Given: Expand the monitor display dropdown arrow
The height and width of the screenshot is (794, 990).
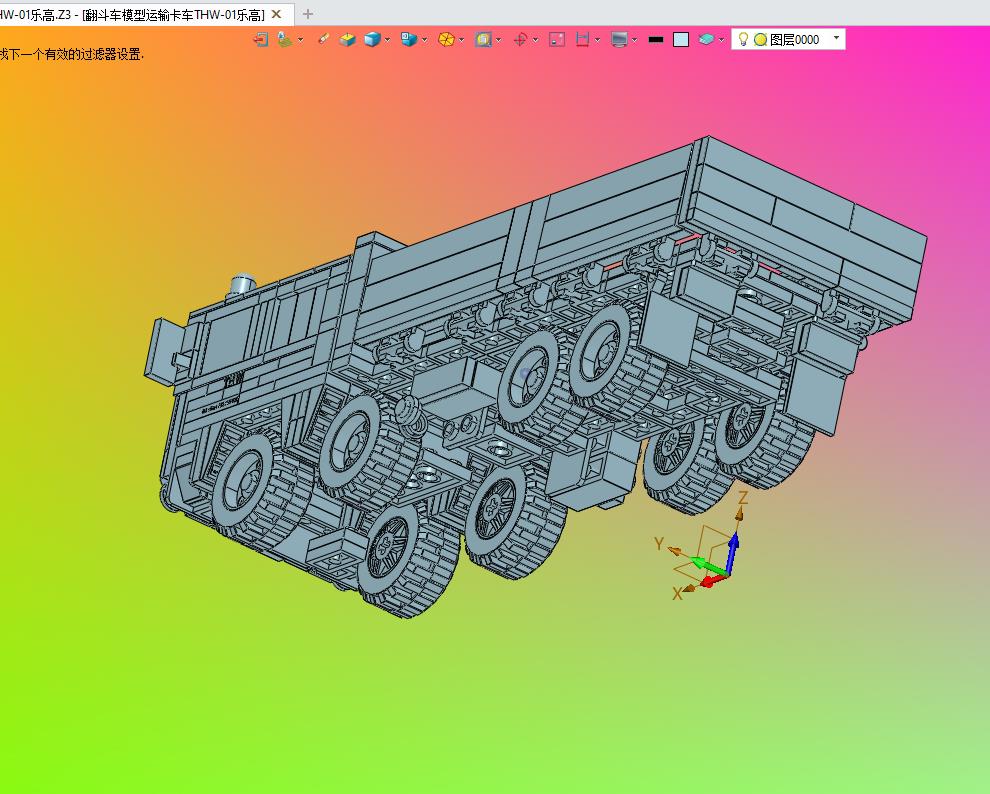Looking at the screenshot, I should point(634,40).
